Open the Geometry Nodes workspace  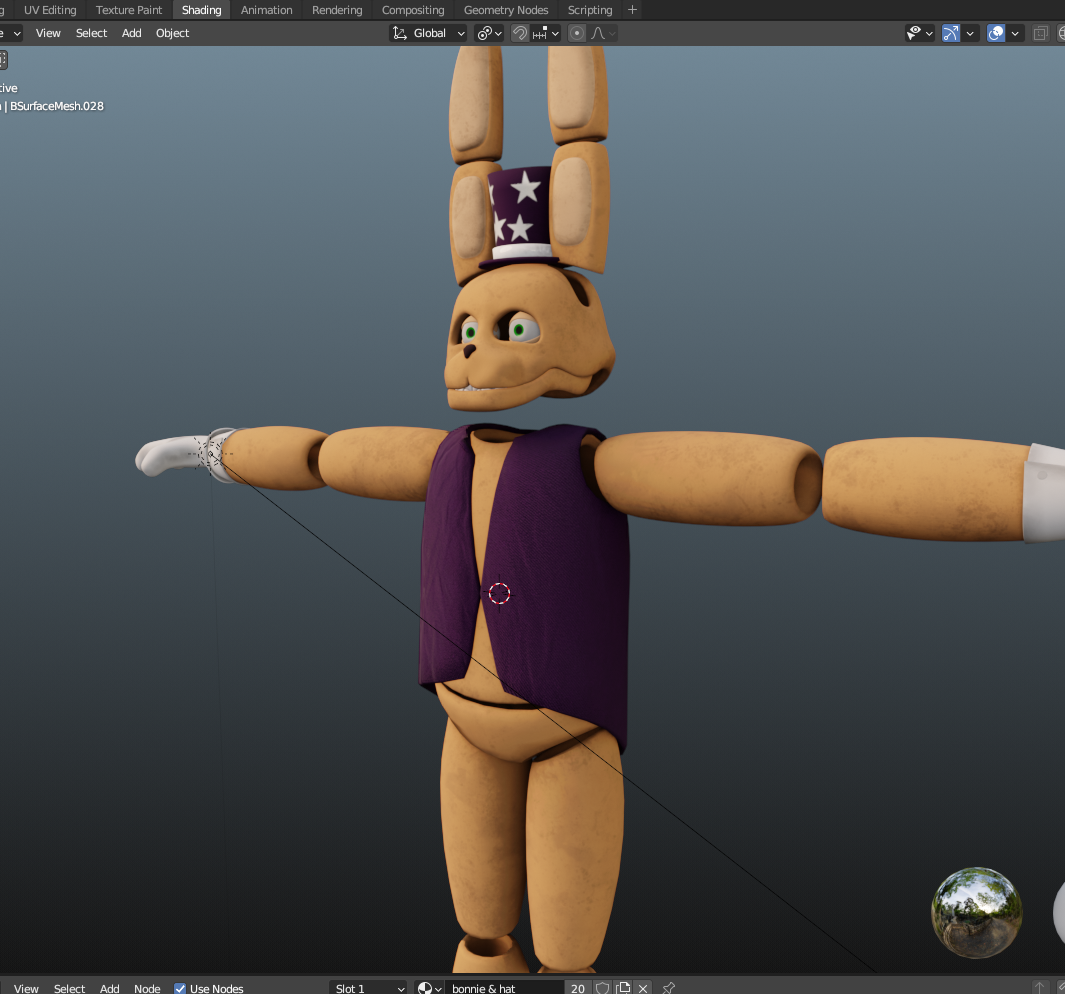click(506, 10)
